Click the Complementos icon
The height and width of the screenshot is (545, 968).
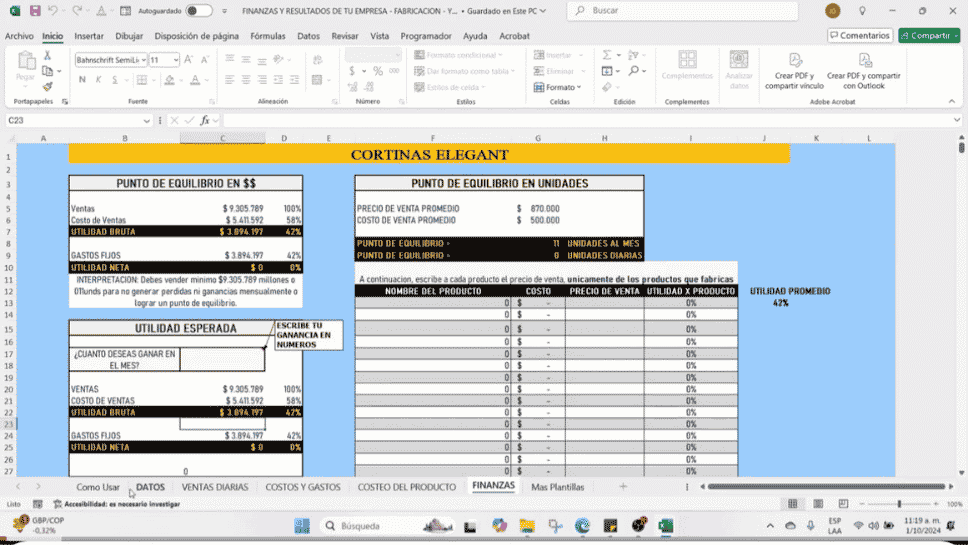[x=687, y=65]
